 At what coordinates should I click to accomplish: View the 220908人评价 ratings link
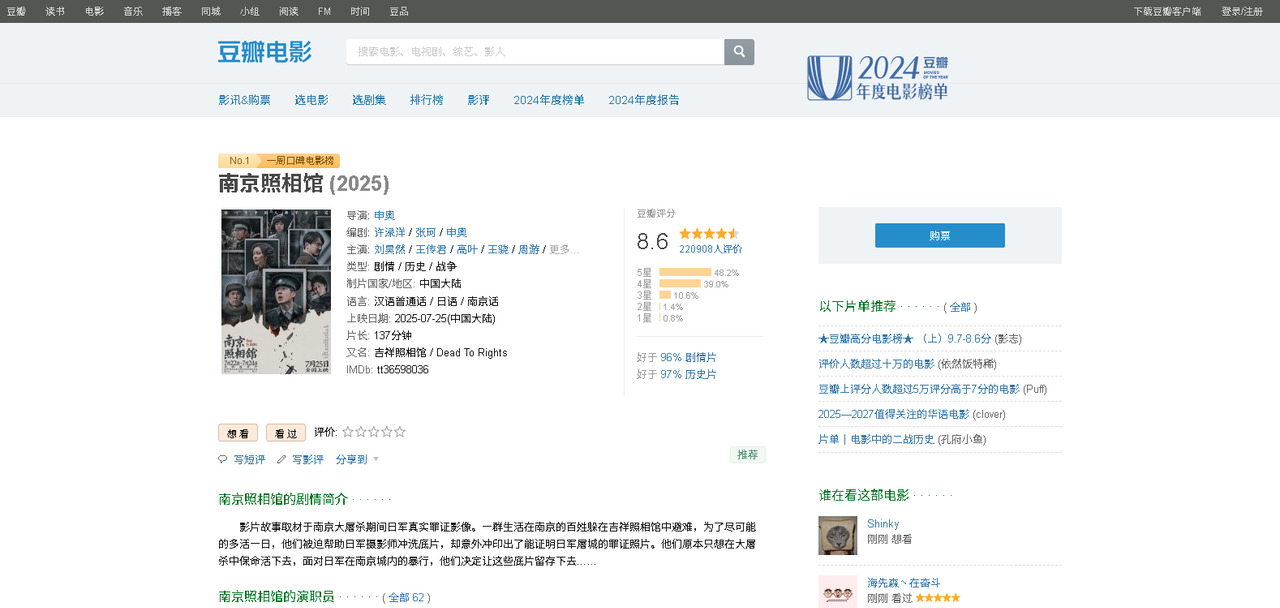coord(711,249)
